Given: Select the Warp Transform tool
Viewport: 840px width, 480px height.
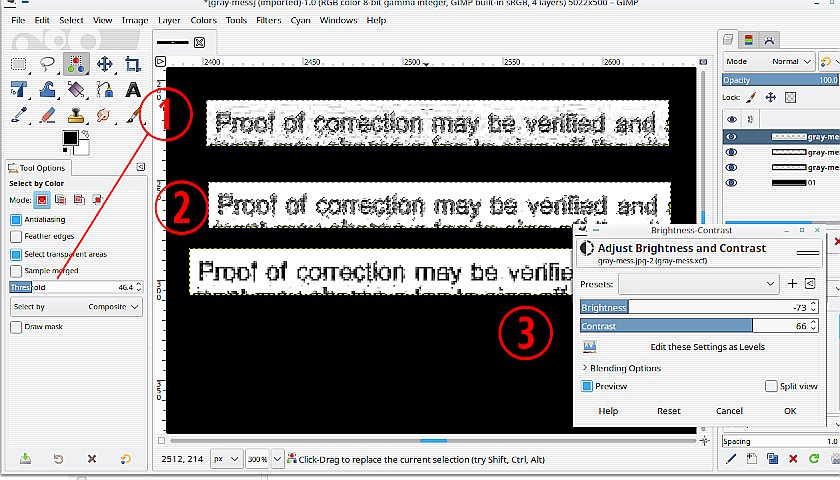Looking at the screenshot, I should tap(48, 89).
